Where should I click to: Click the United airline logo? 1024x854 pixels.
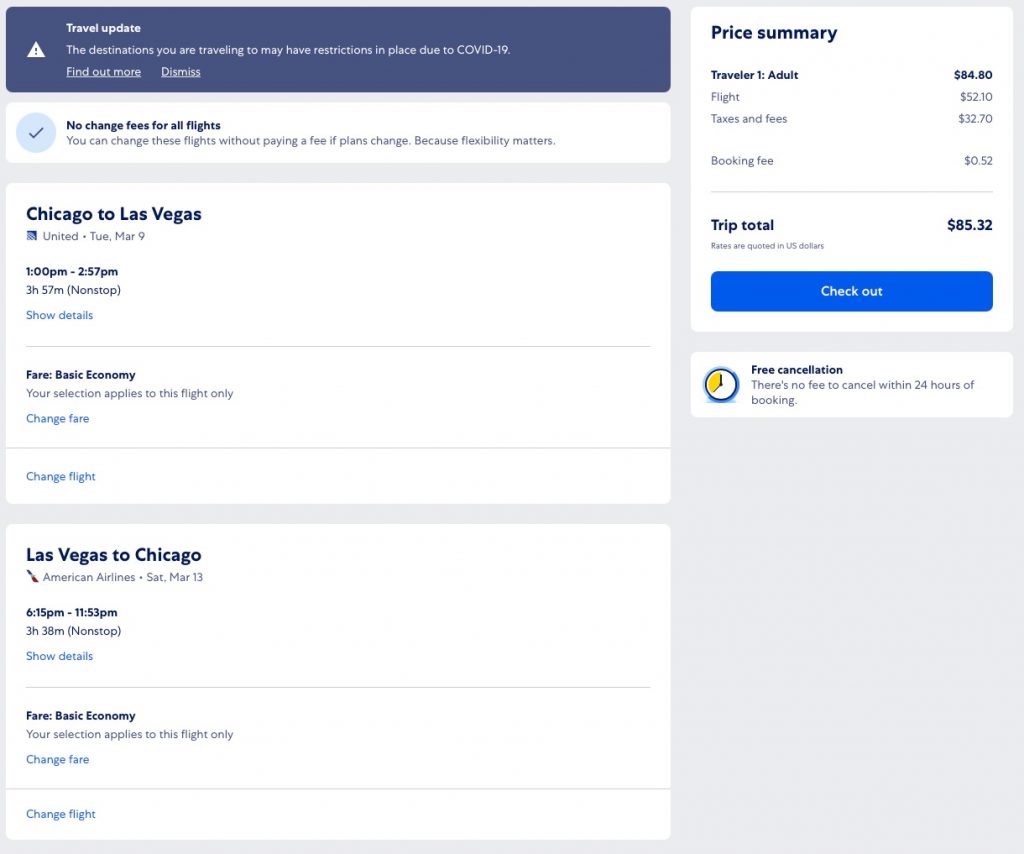coord(32,236)
